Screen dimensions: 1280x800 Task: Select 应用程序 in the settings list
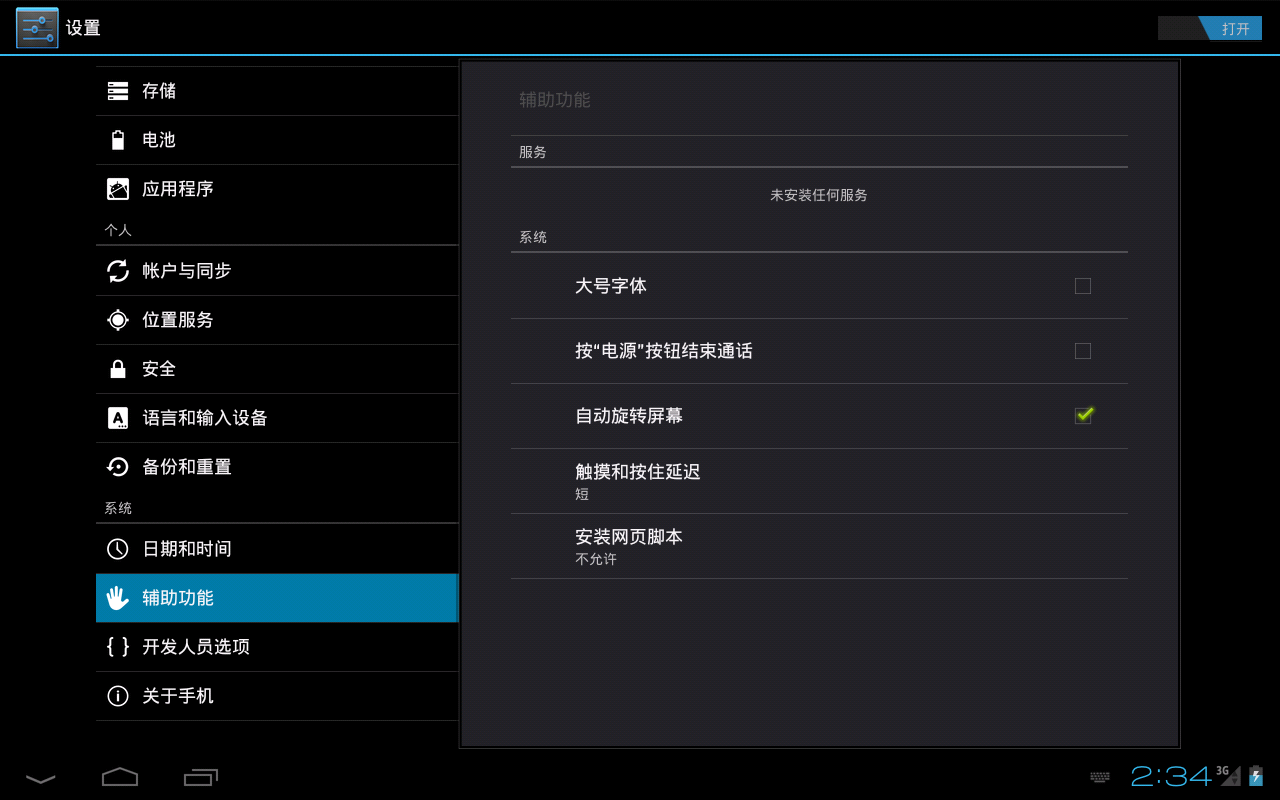click(x=277, y=189)
